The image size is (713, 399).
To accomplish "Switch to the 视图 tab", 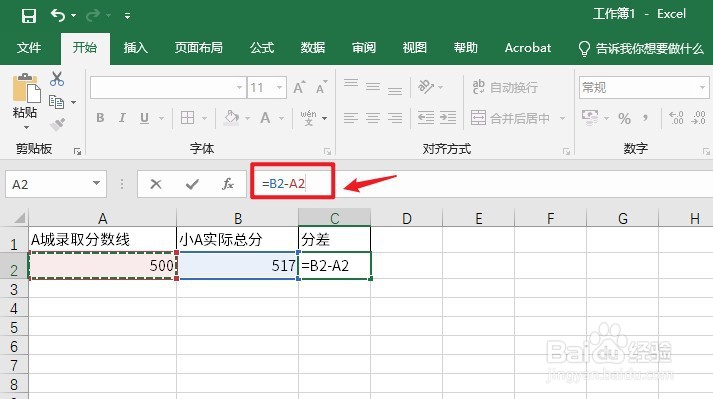I will pyautogui.click(x=415, y=48).
